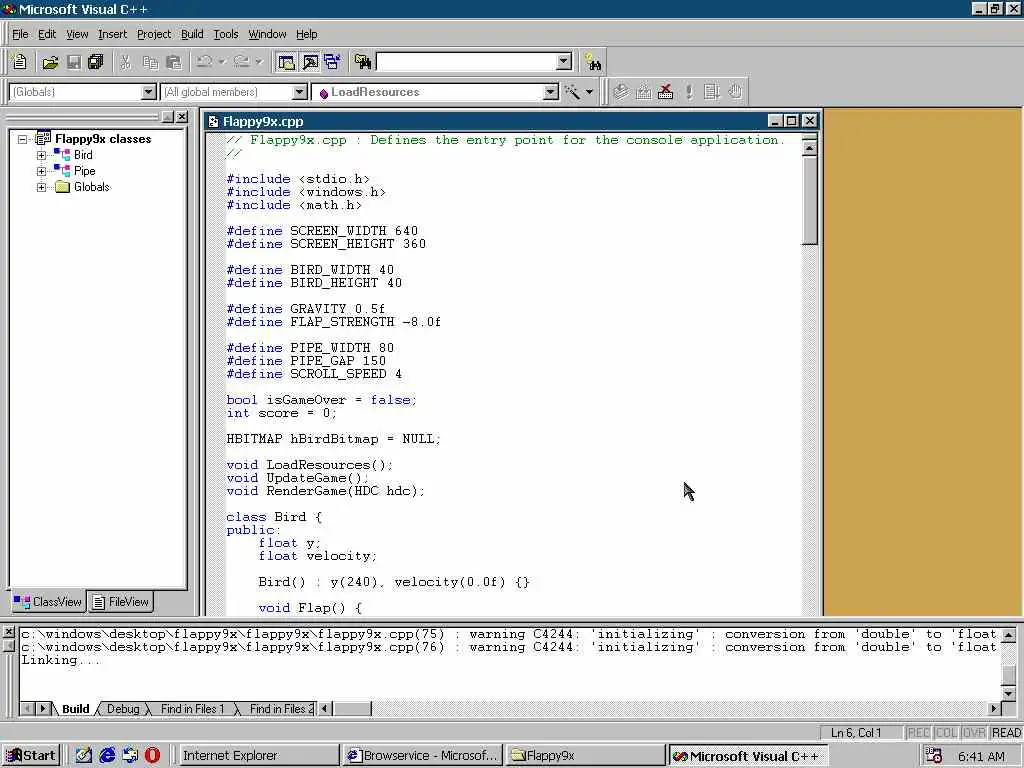This screenshot has width=1024, height=768.
Task: Click the Paste icon
Action: pyautogui.click(x=174, y=62)
